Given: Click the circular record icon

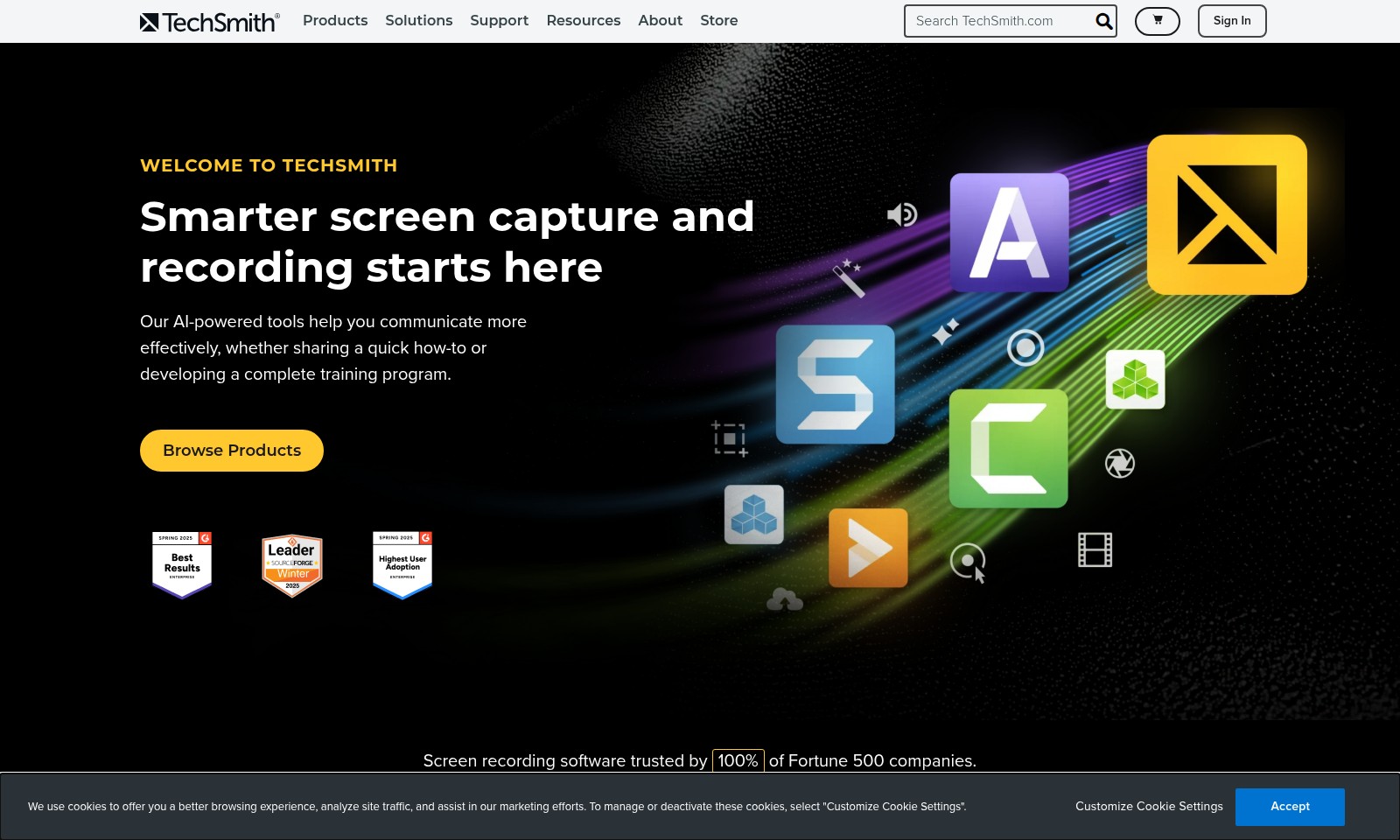Looking at the screenshot, I should [x=1025, y=347].
